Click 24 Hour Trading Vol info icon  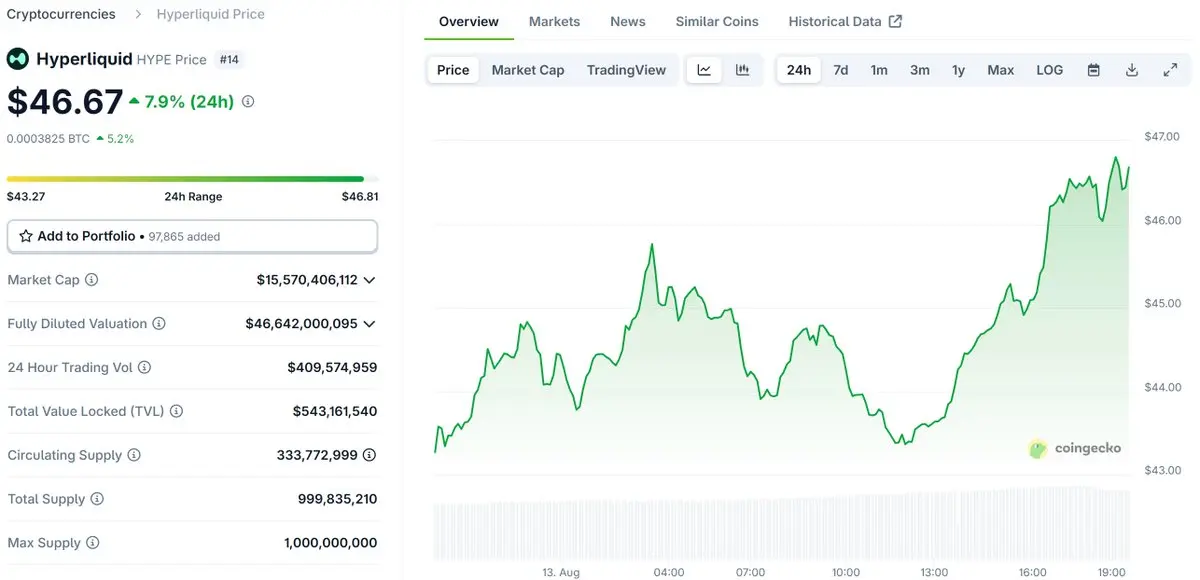[144, 368]
